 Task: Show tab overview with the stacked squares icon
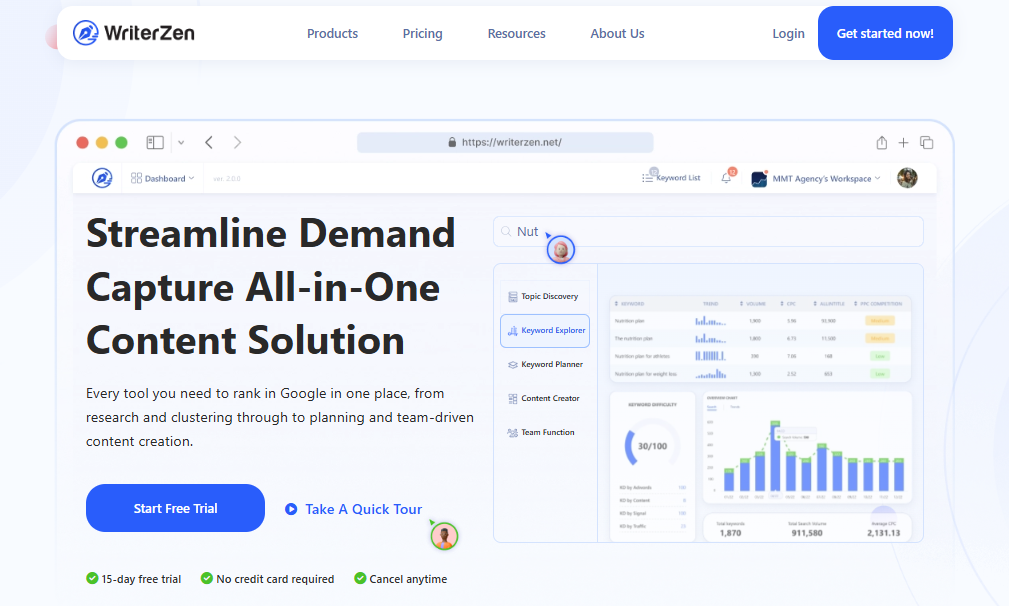[927, 142]
